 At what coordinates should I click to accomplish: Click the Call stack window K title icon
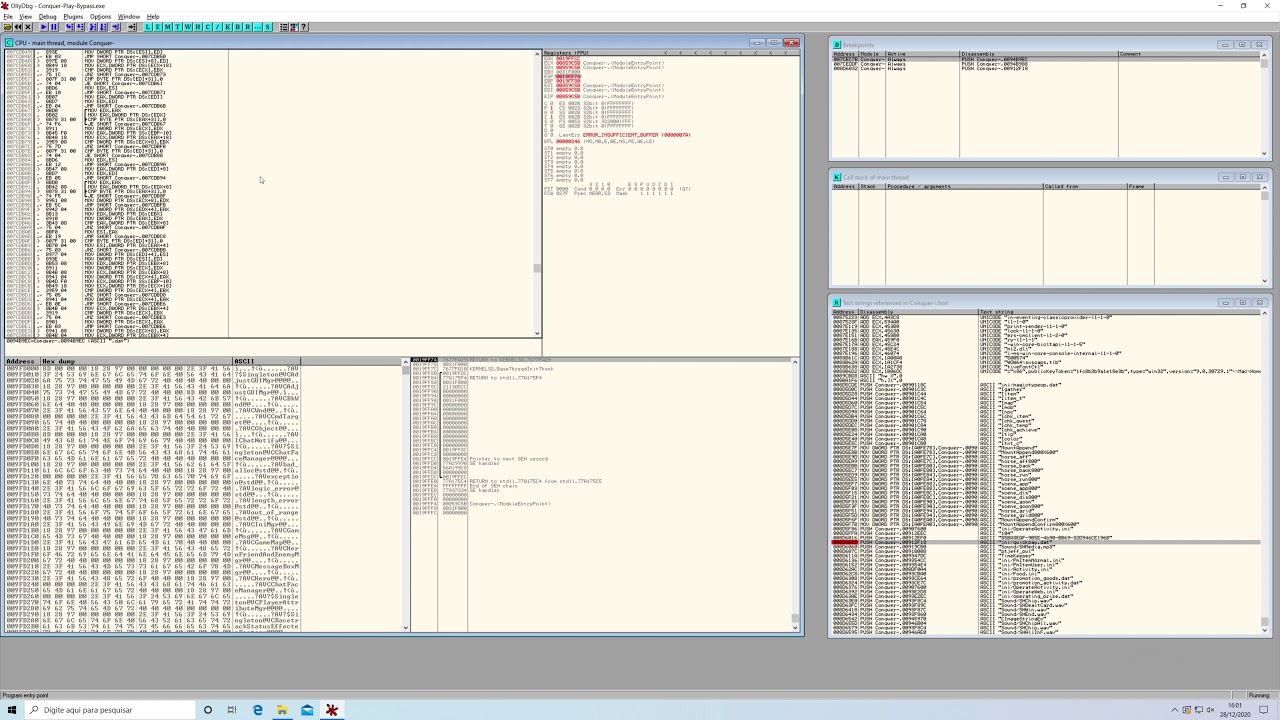(x=837, y=177)
